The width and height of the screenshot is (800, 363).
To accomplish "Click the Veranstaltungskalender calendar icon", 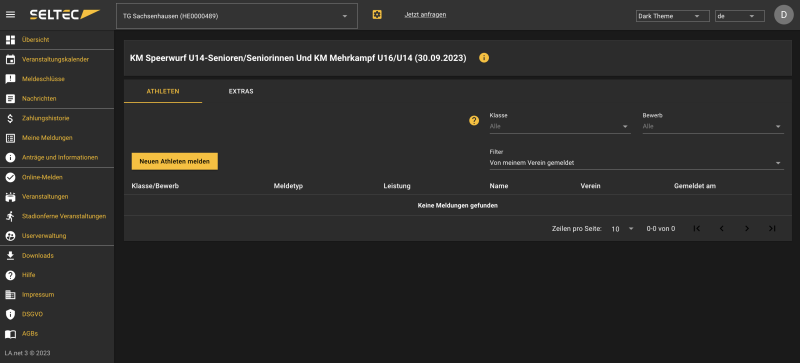I will 10,60.
